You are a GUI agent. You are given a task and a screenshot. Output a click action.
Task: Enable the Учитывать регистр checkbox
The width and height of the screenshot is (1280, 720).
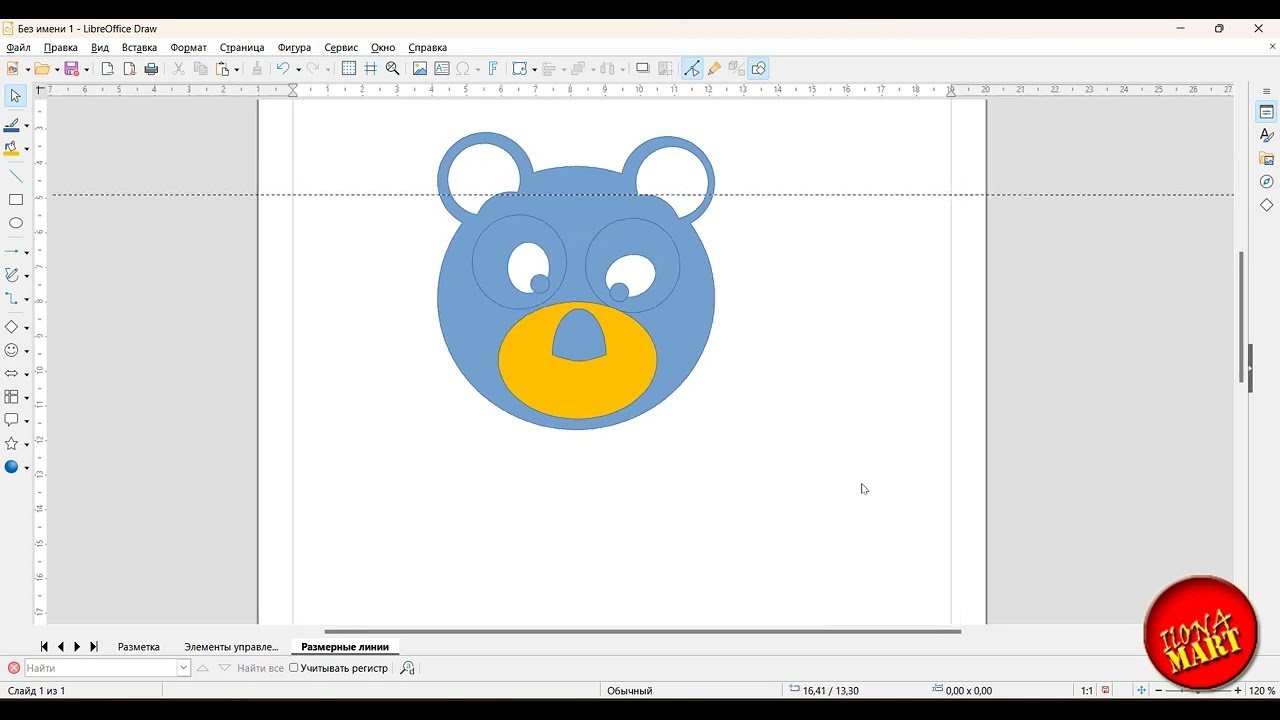coord(294,668)
